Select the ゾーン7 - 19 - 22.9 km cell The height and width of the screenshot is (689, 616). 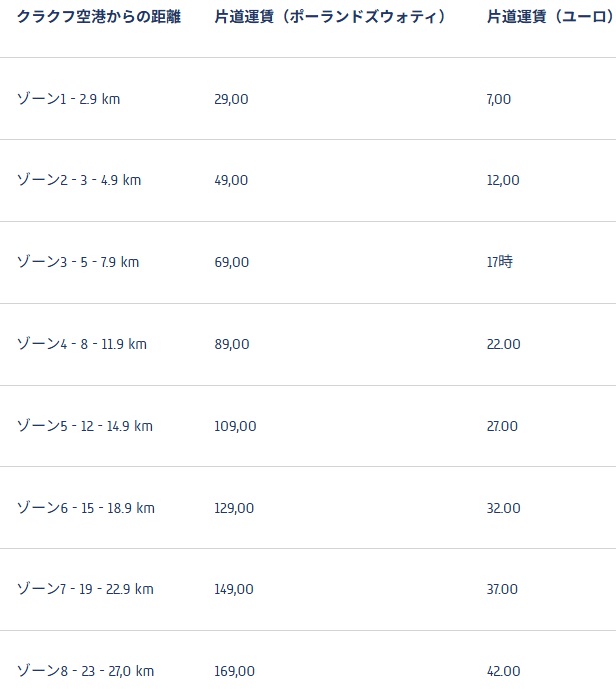point(85,590)
